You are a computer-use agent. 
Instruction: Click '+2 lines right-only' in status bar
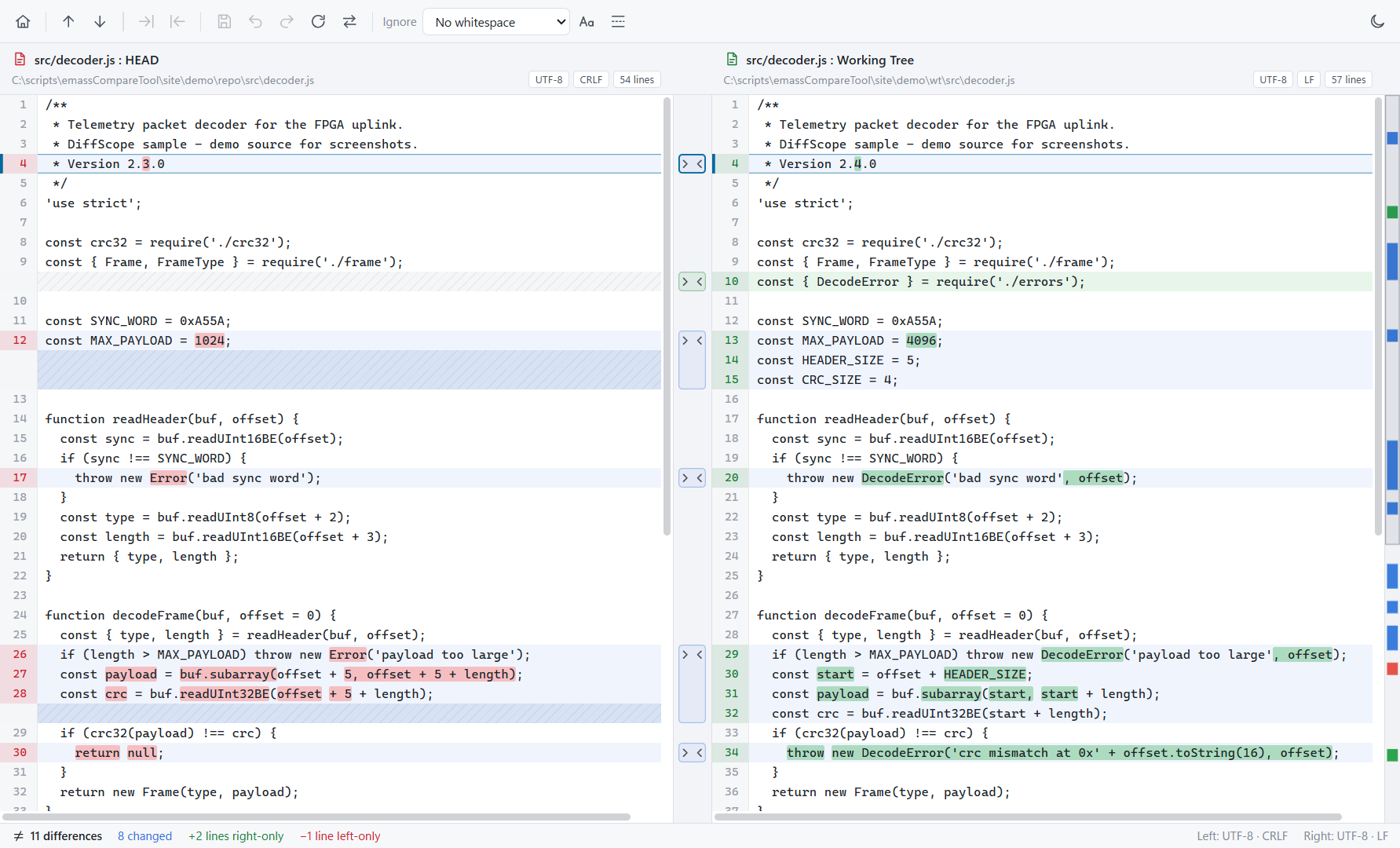coord(236,836)
